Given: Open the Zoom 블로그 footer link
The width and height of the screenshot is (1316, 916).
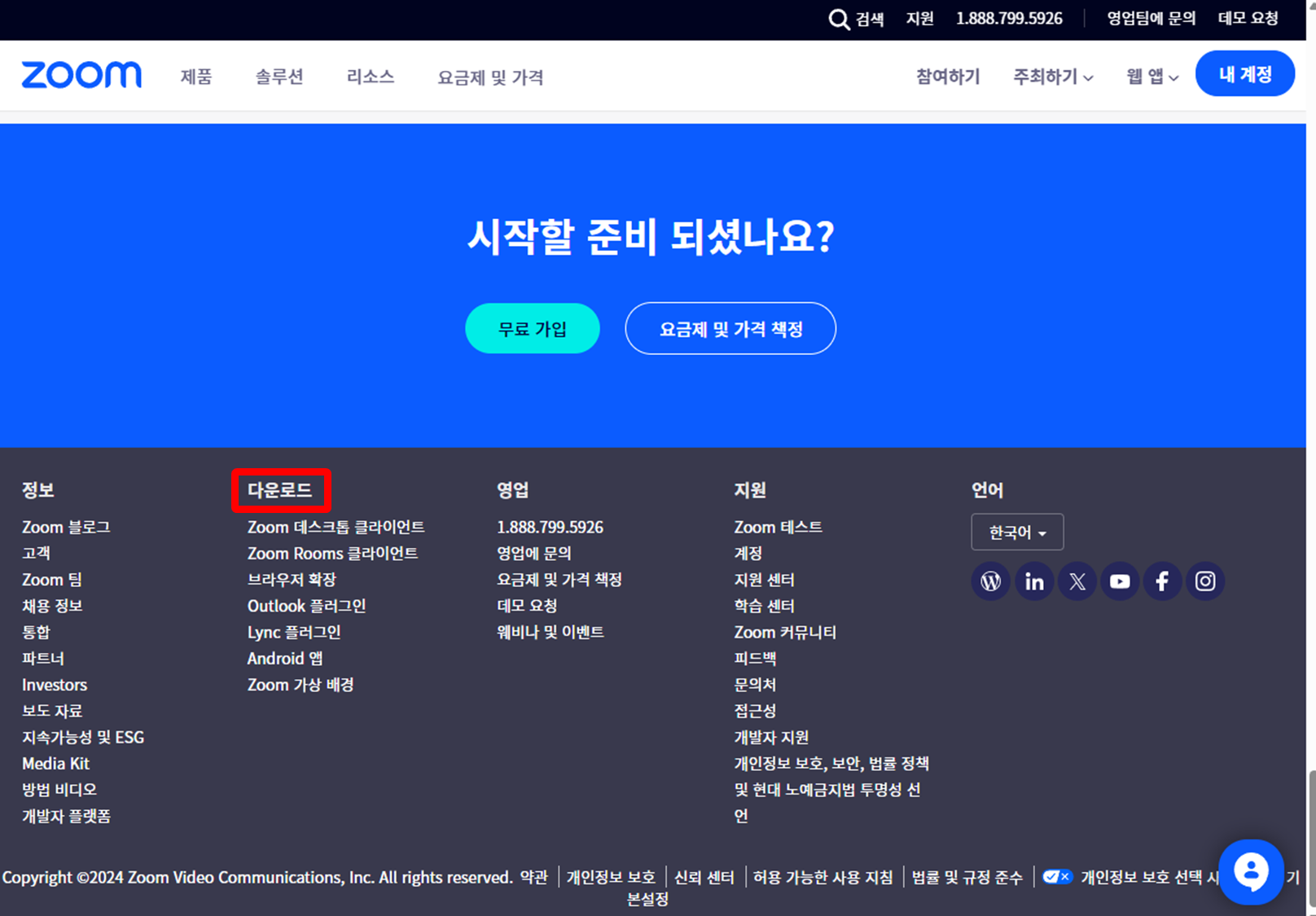Looking at the screenshot, I should [66, 527].
